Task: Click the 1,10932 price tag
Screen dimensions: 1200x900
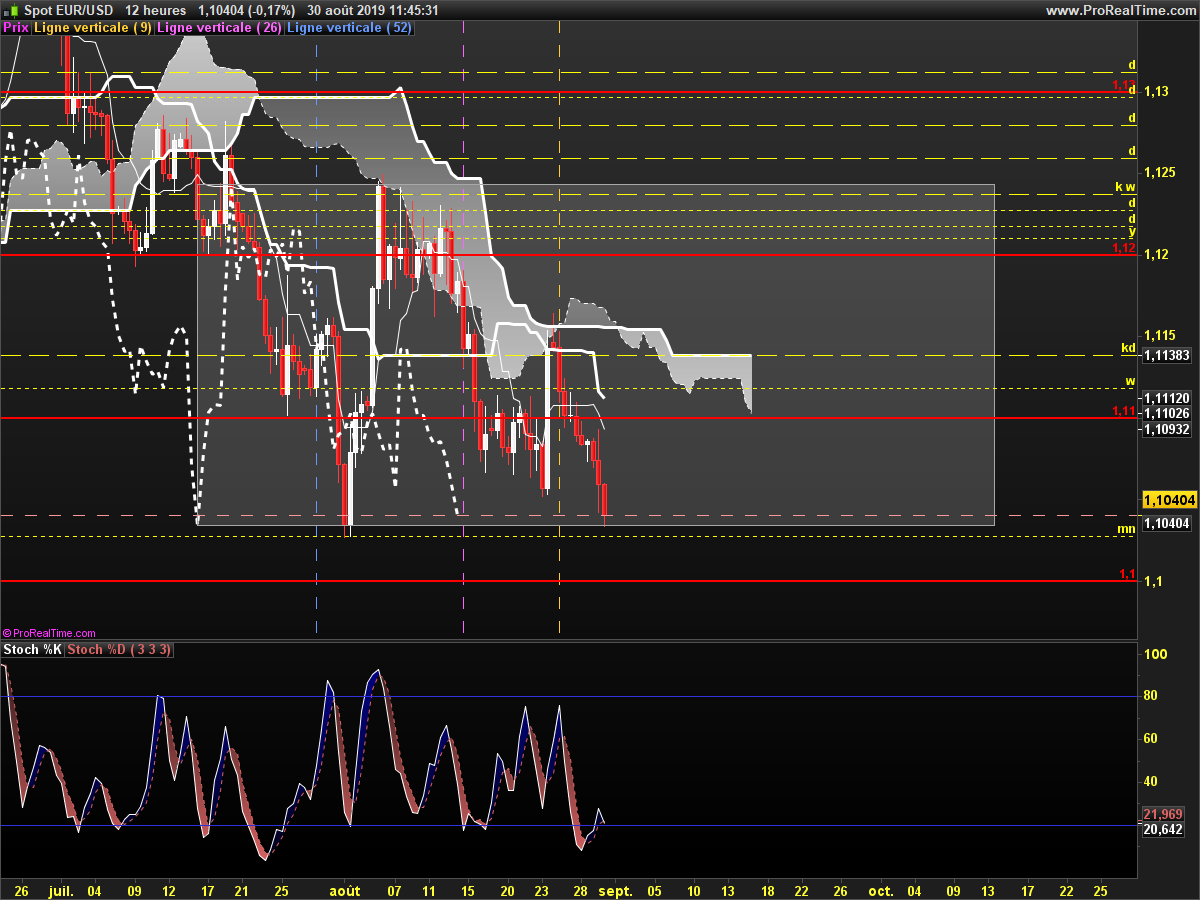Action: (1167, 429)
